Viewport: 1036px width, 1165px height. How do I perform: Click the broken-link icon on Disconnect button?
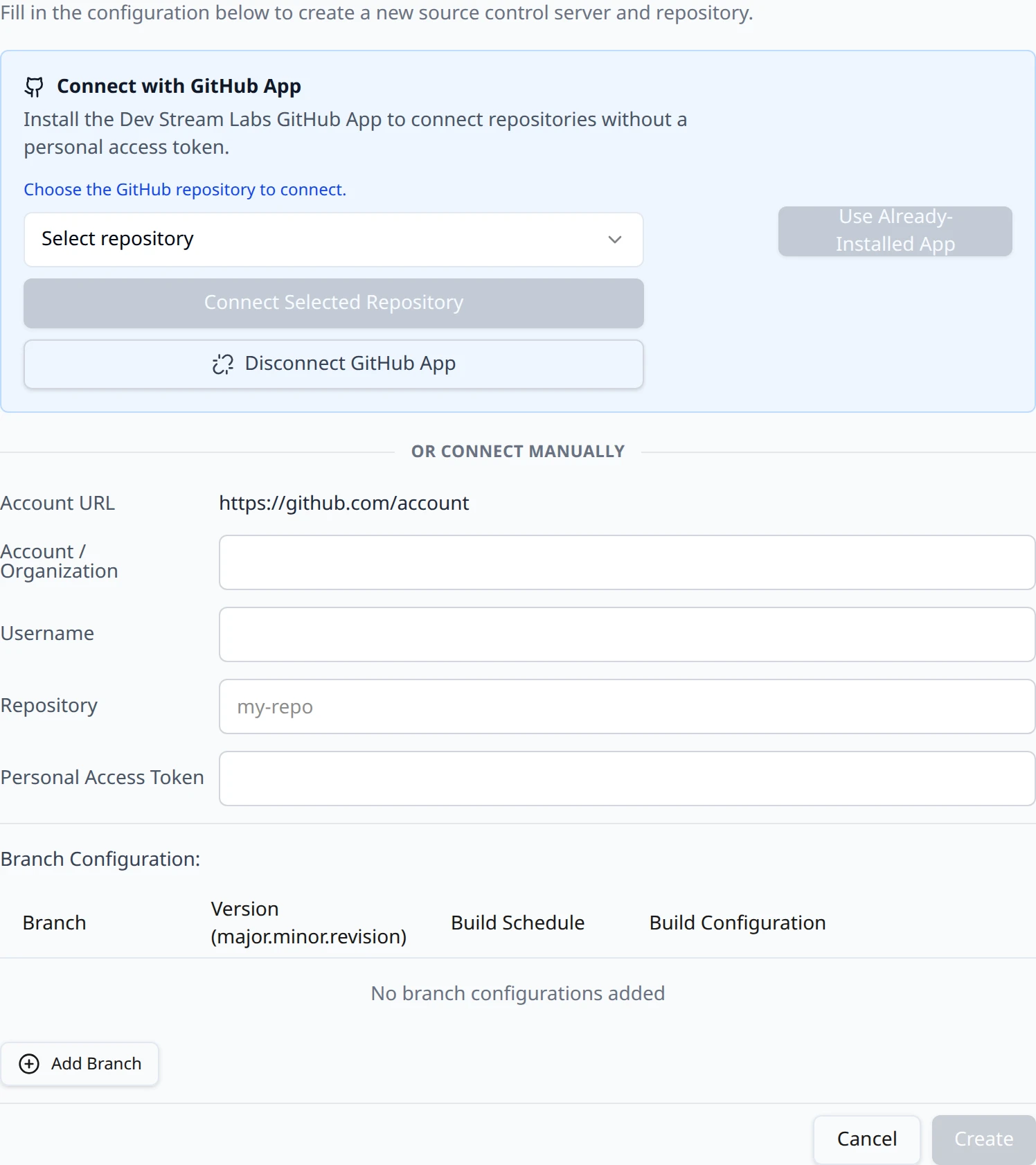pos(223,364)
